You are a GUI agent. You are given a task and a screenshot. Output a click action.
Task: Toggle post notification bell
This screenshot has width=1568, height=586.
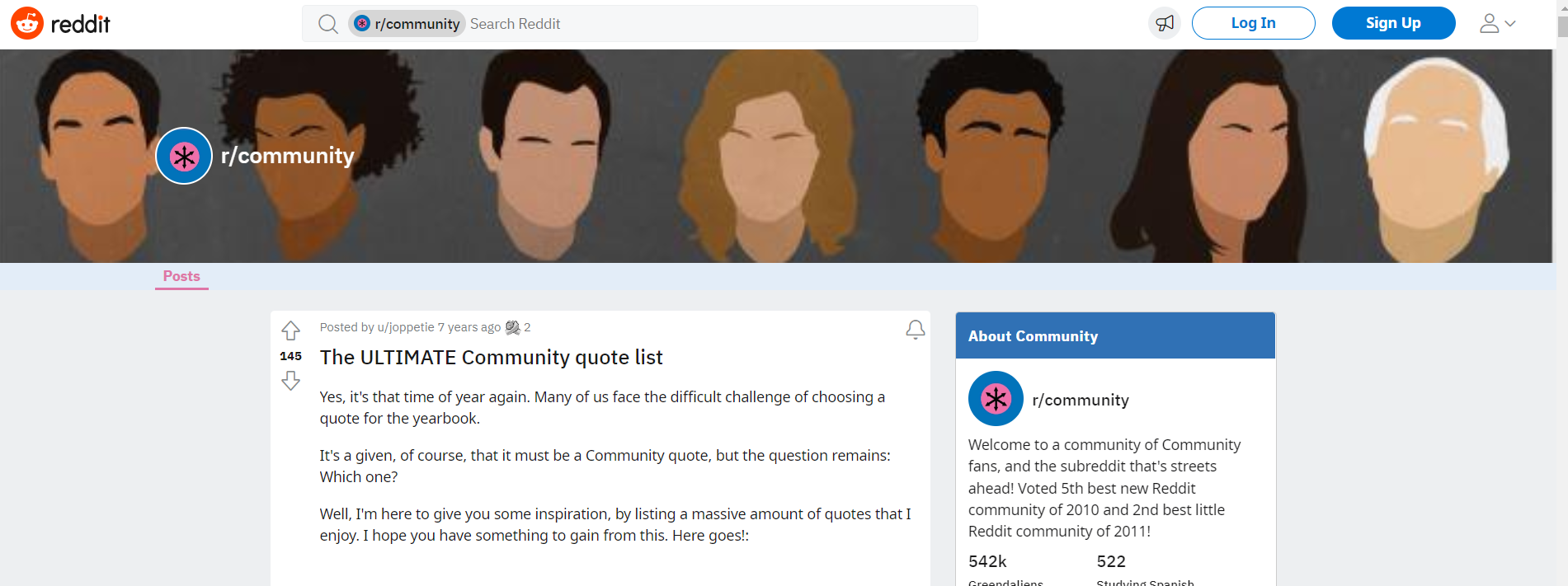coord(915,330)
